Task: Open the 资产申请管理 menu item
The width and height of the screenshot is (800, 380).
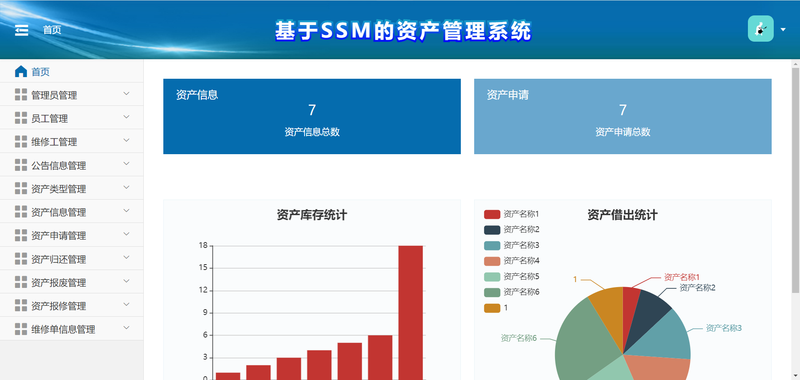Action: tap(71, 235)
